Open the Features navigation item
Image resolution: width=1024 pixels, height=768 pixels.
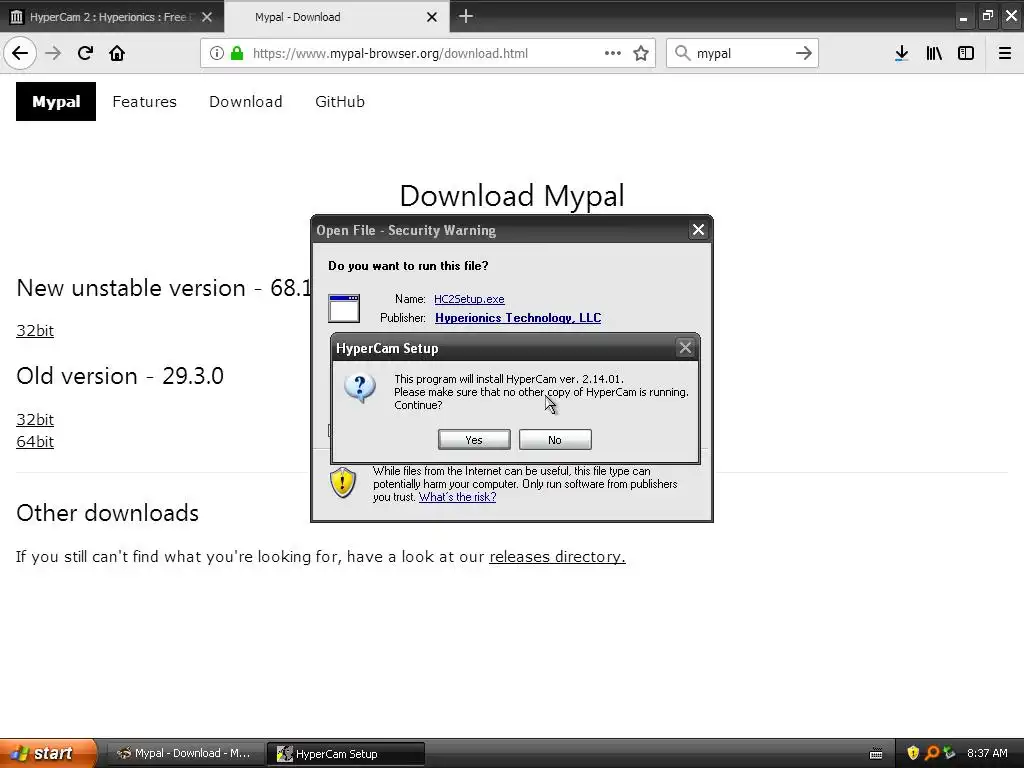[144, 101]
